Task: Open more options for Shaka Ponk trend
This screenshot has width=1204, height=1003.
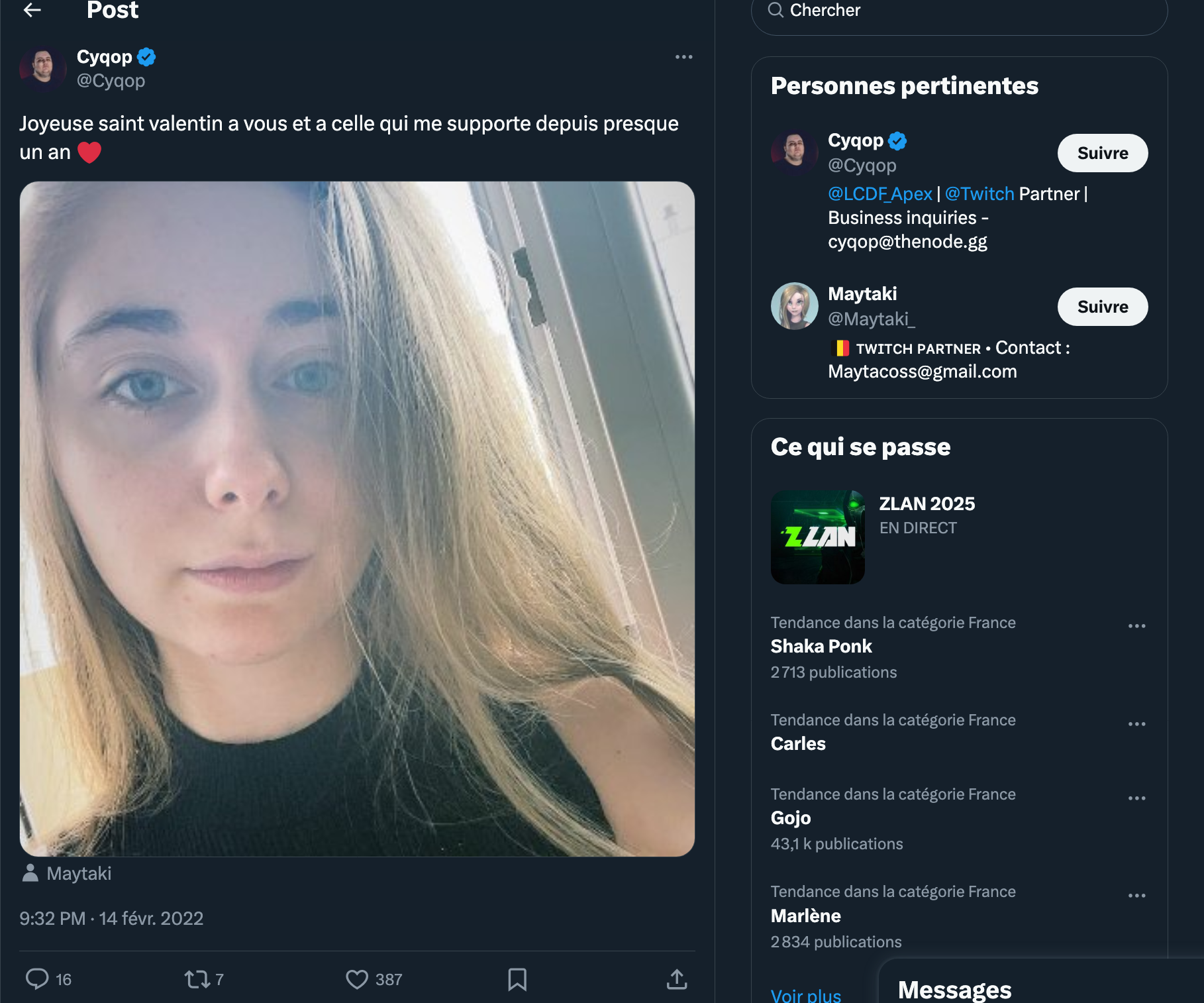Action: [x=1136, y=626]
